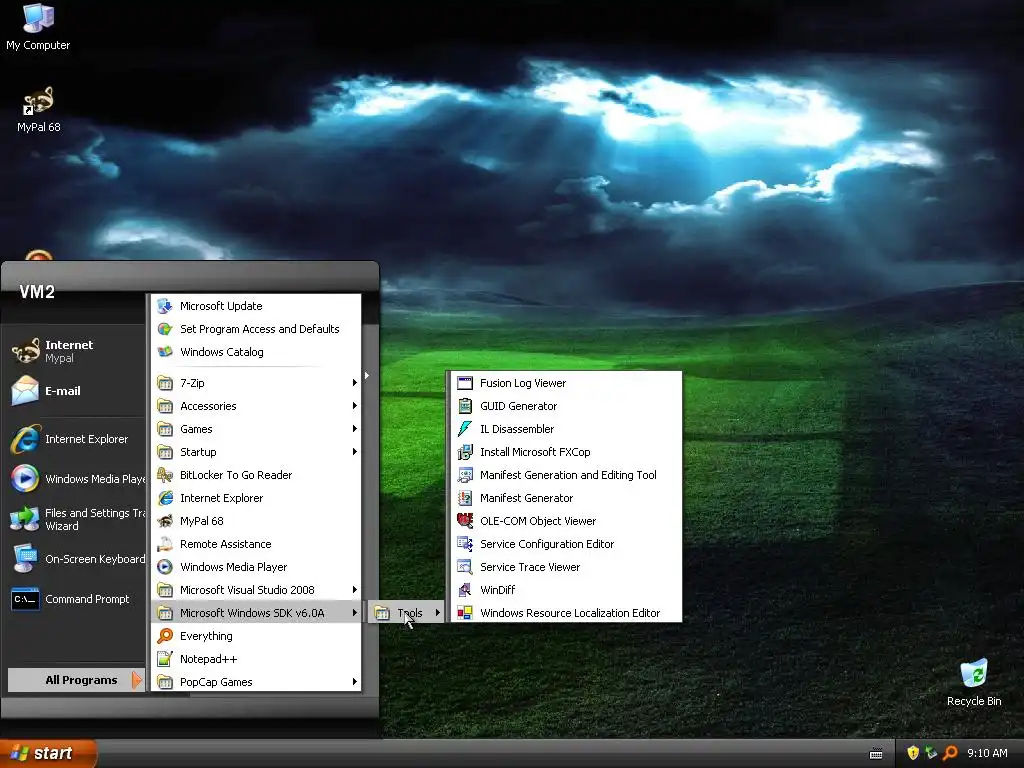Click the Install Microsoft FXCop icon

pos(464,452)
